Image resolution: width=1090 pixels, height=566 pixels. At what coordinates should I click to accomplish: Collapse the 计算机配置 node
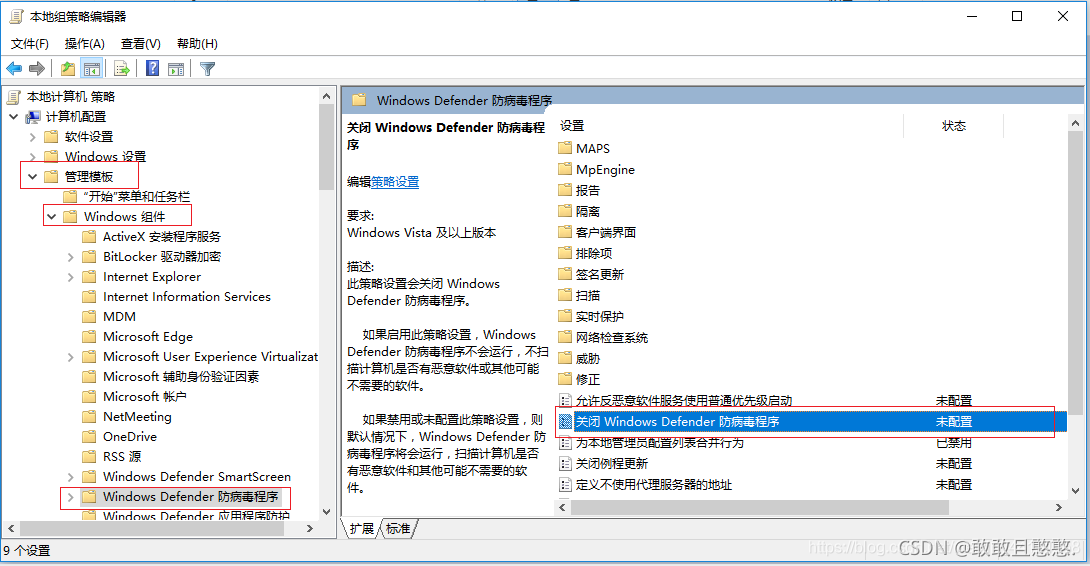[14, 116]
